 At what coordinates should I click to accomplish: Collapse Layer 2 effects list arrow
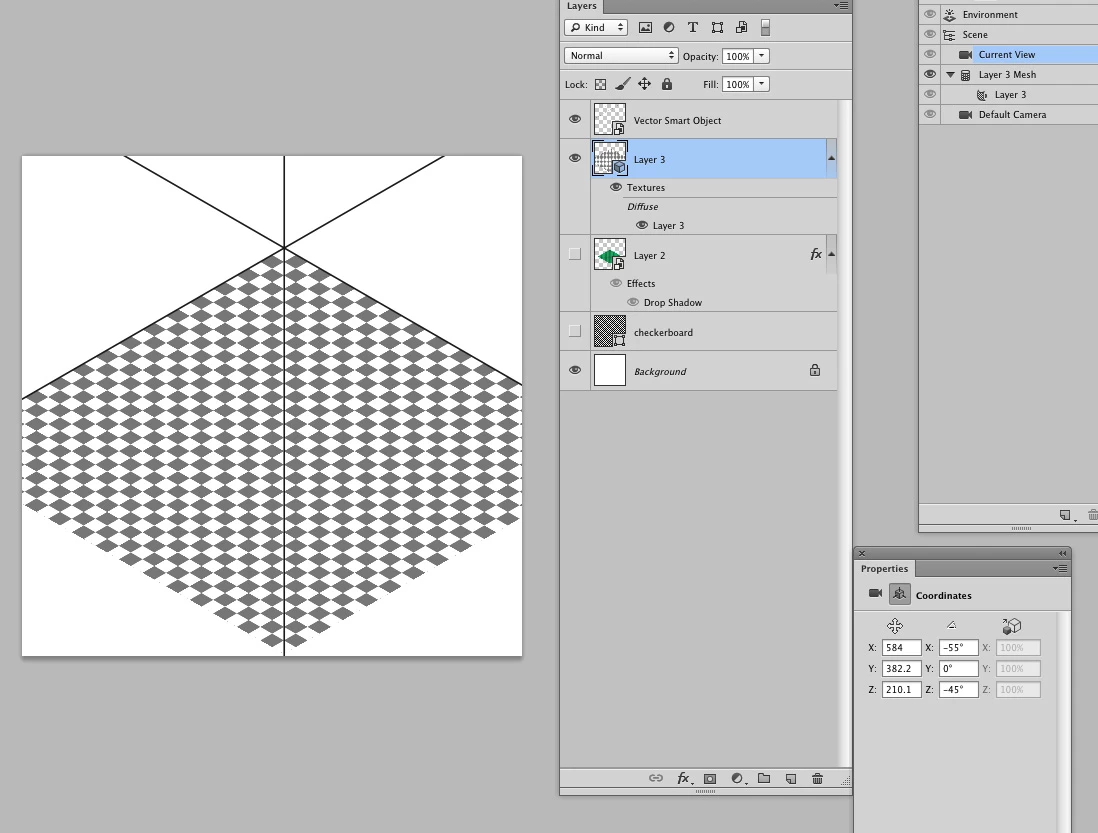(x=831, y=254)
